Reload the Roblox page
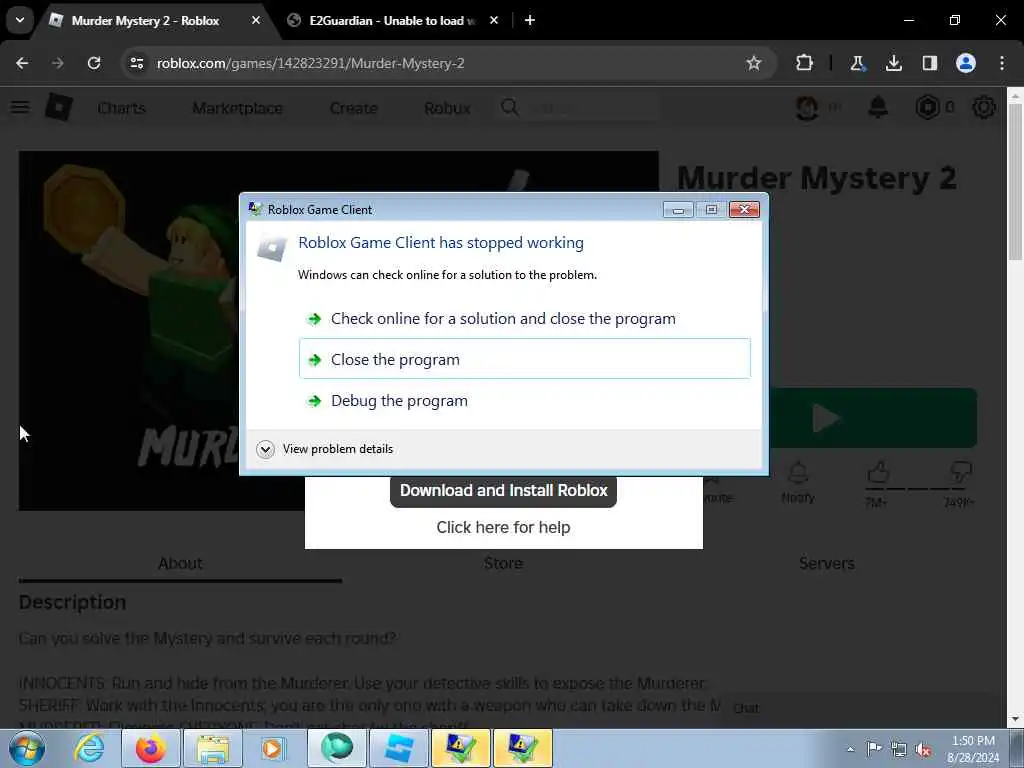The width and height of the screenshot is (1024, 768). 94,63
